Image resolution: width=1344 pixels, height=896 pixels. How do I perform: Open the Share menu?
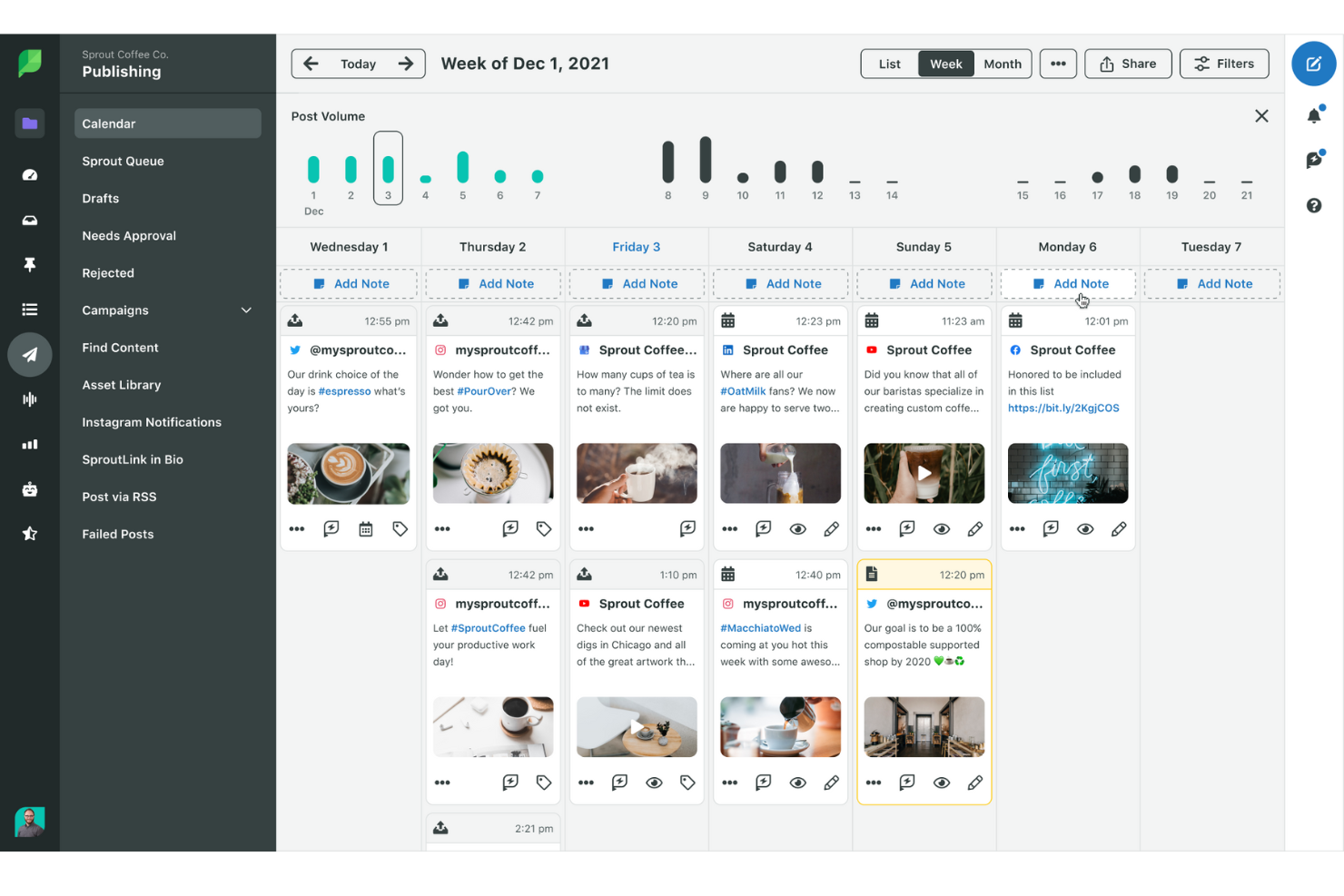point(1128,64)
